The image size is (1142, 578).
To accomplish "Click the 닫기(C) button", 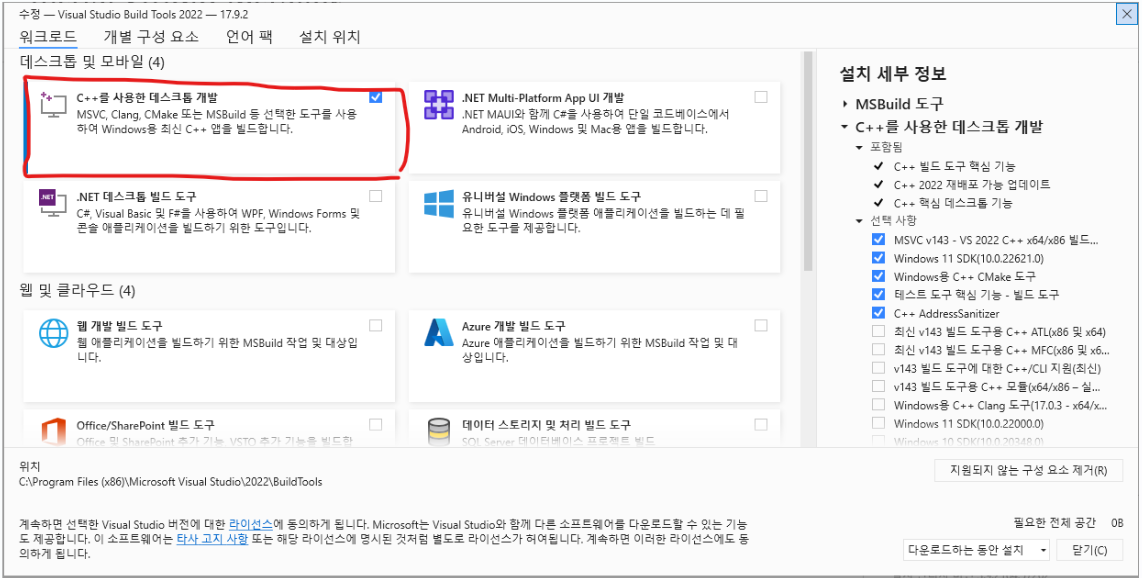I will coord(1090,550).
